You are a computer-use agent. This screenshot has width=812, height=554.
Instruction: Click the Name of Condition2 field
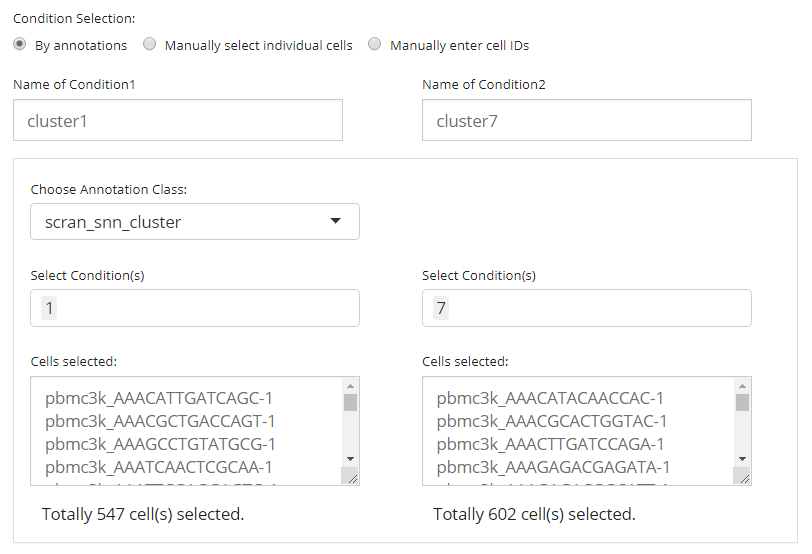(586, 120)
